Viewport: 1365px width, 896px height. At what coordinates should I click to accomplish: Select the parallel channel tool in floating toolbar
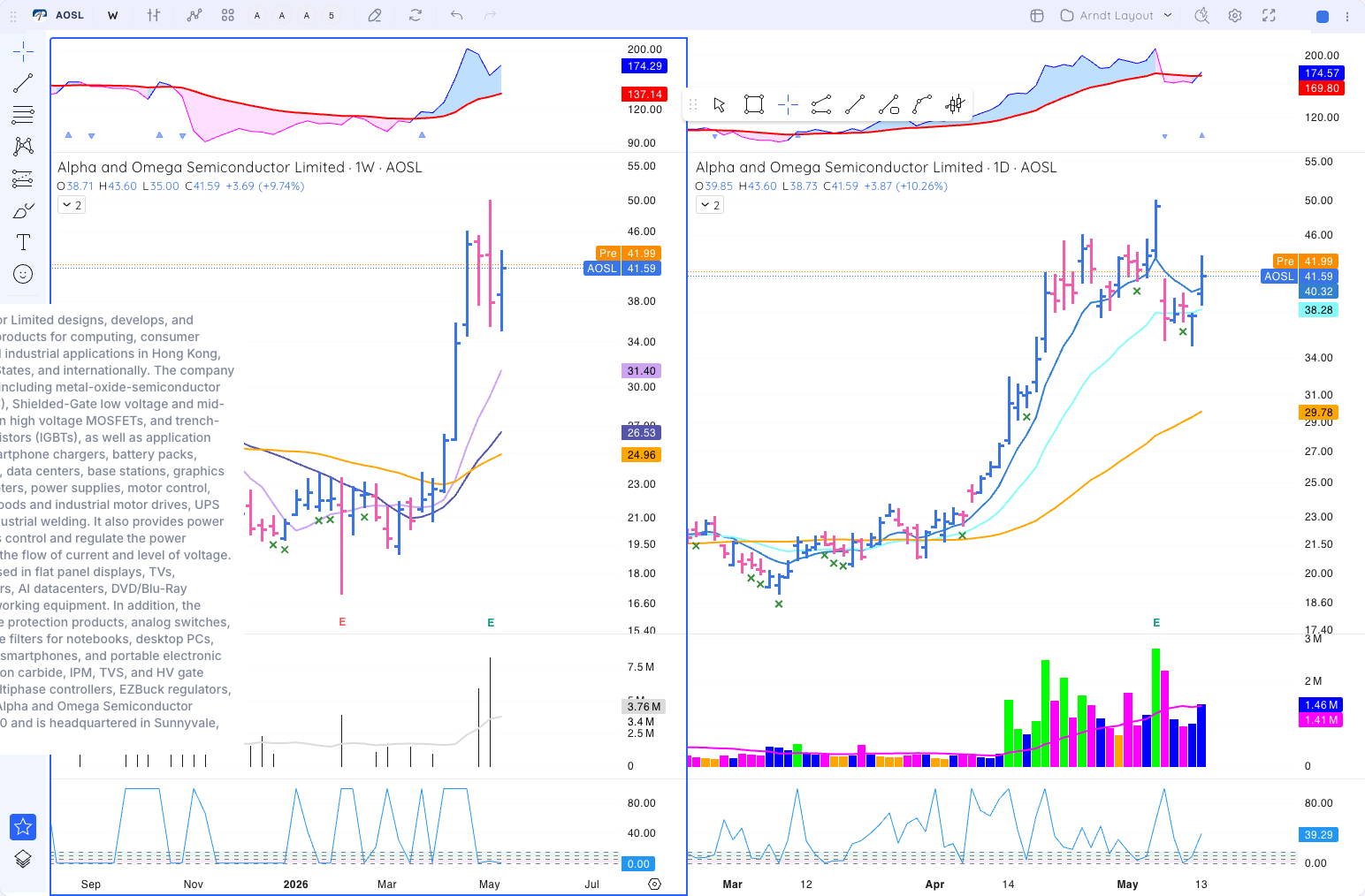coord(821,105)
